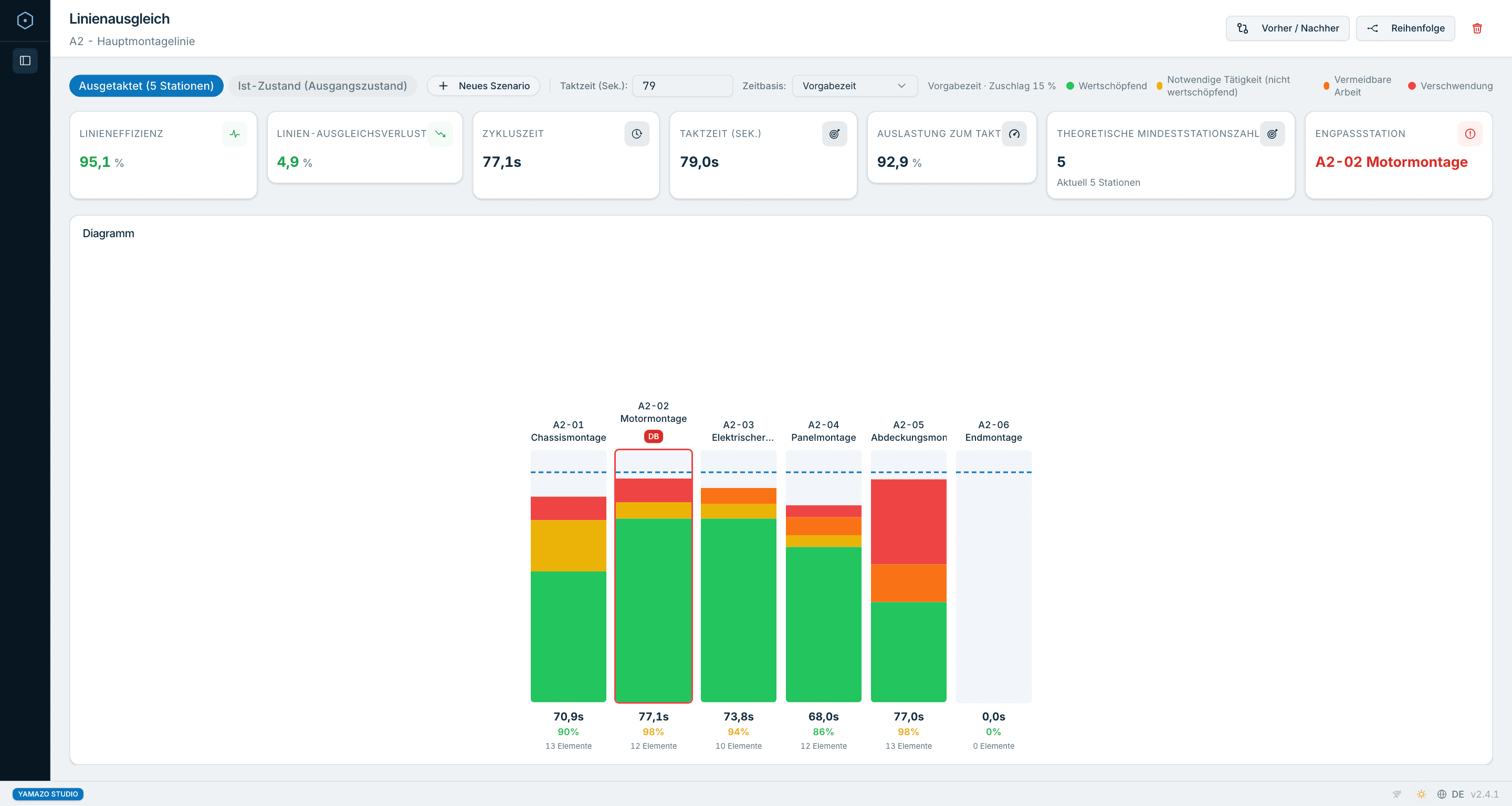The height and width of the screenshot is (806, 1512).
Task: Click the hexagon app logo icon
Action: point(25,20)
